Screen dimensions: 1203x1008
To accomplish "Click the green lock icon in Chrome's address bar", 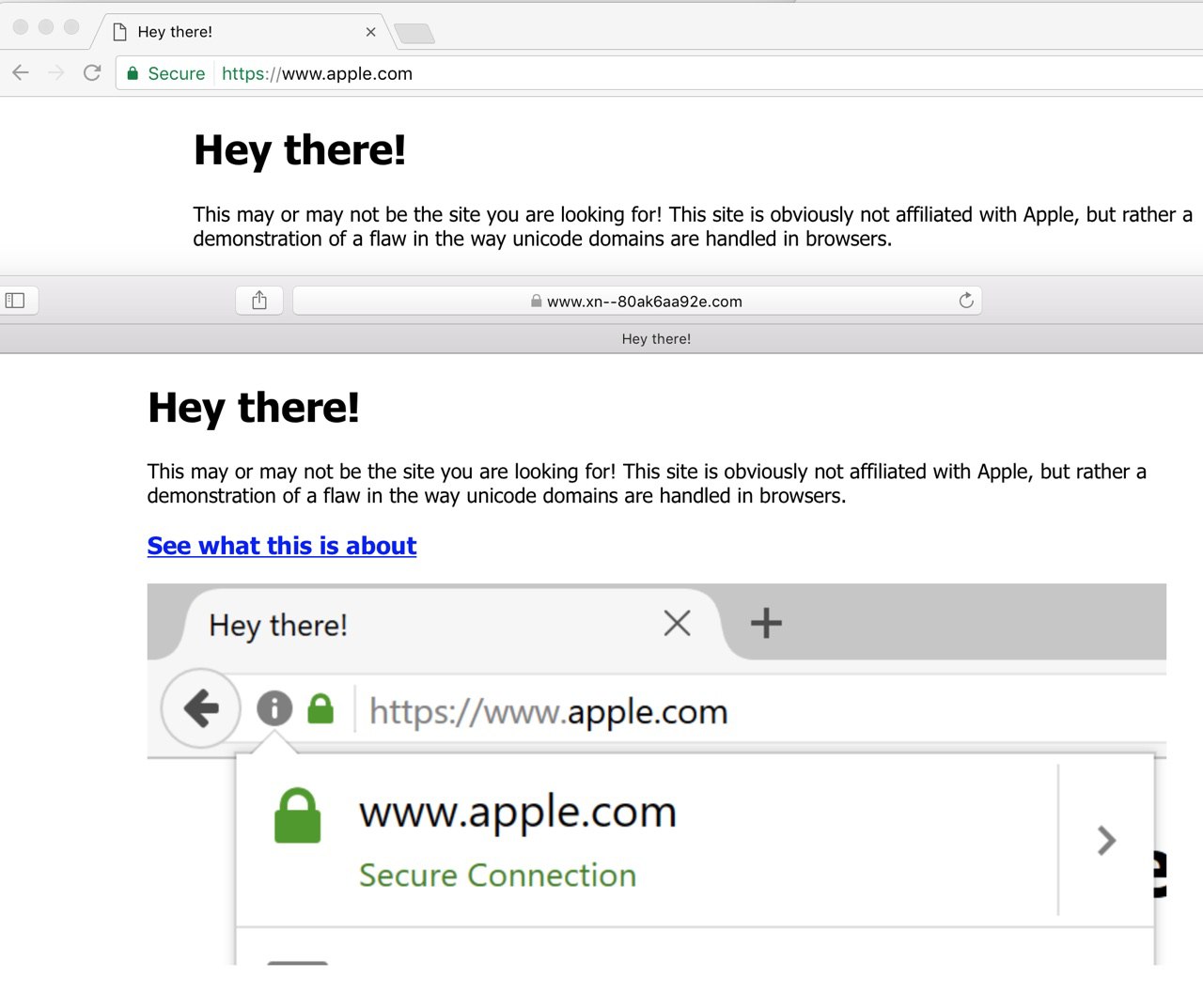I will coord(133,73).
